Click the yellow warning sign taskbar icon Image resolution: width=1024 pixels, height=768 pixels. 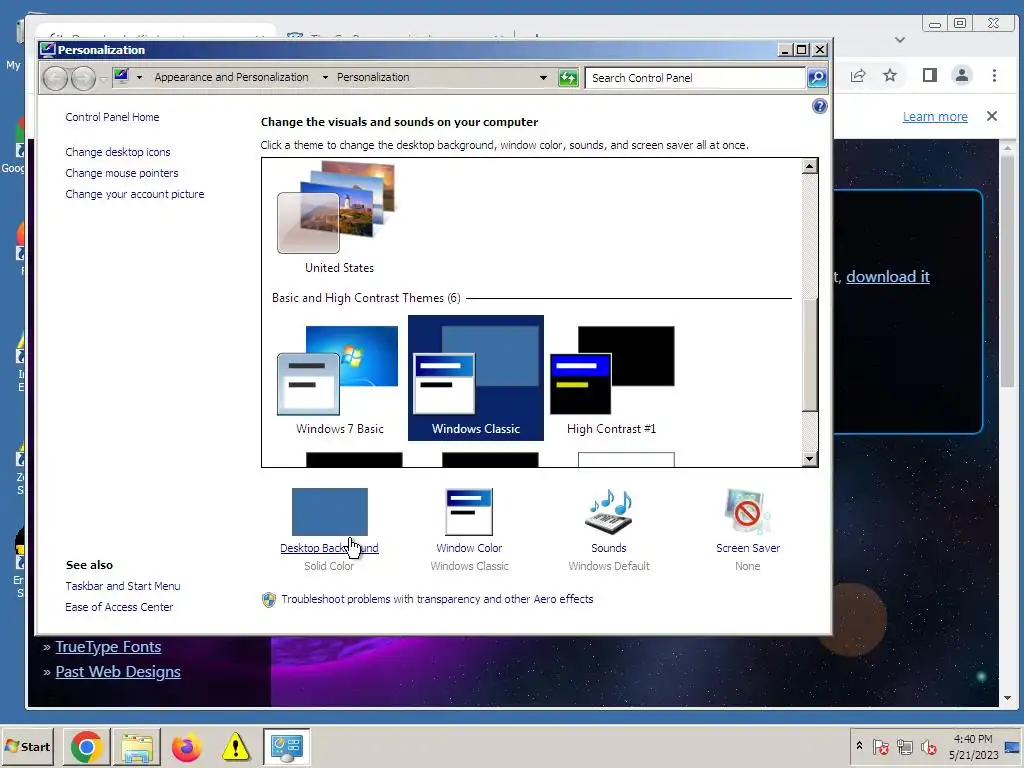(x=236, y=747)
